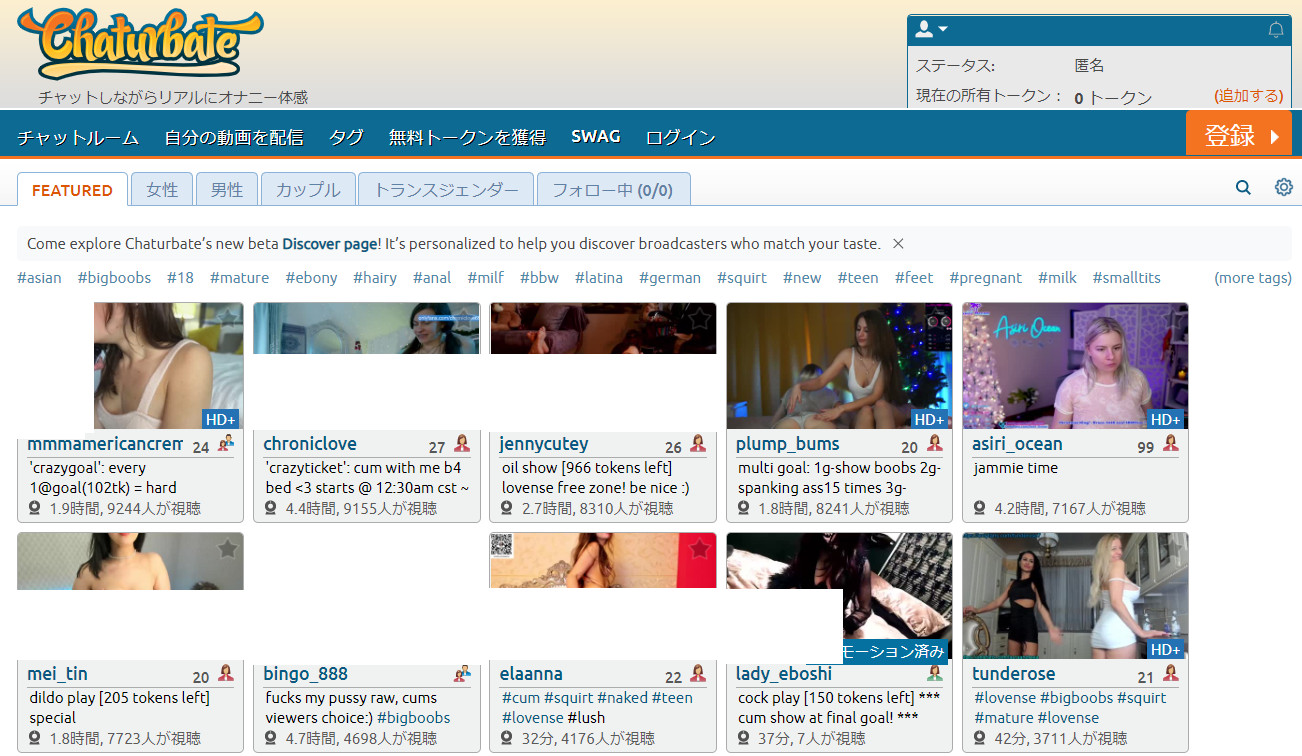Switch to the 女性 tab

161,190
